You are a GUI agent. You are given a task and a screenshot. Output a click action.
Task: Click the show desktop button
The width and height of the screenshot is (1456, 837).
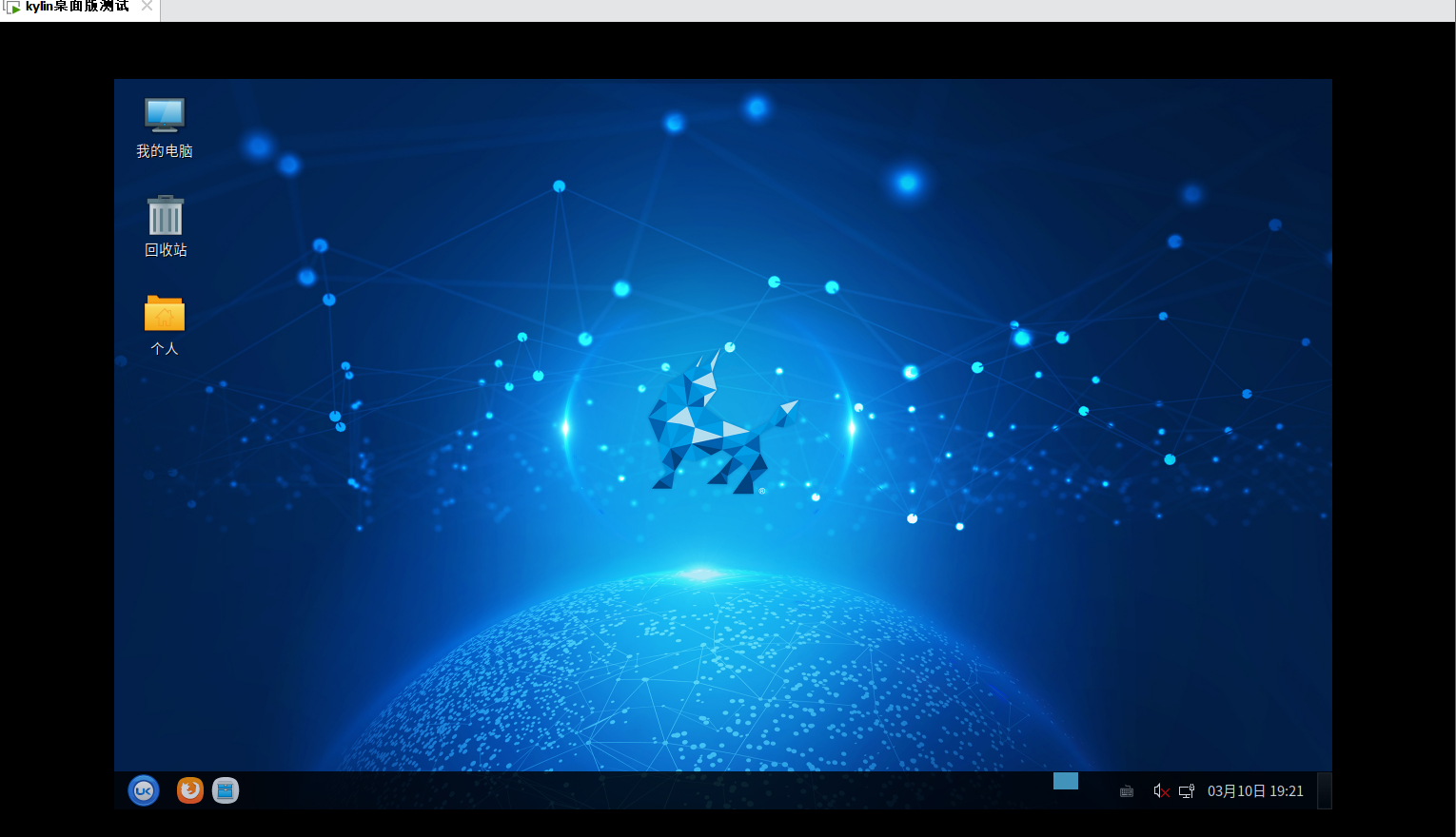pos(1324,791)
